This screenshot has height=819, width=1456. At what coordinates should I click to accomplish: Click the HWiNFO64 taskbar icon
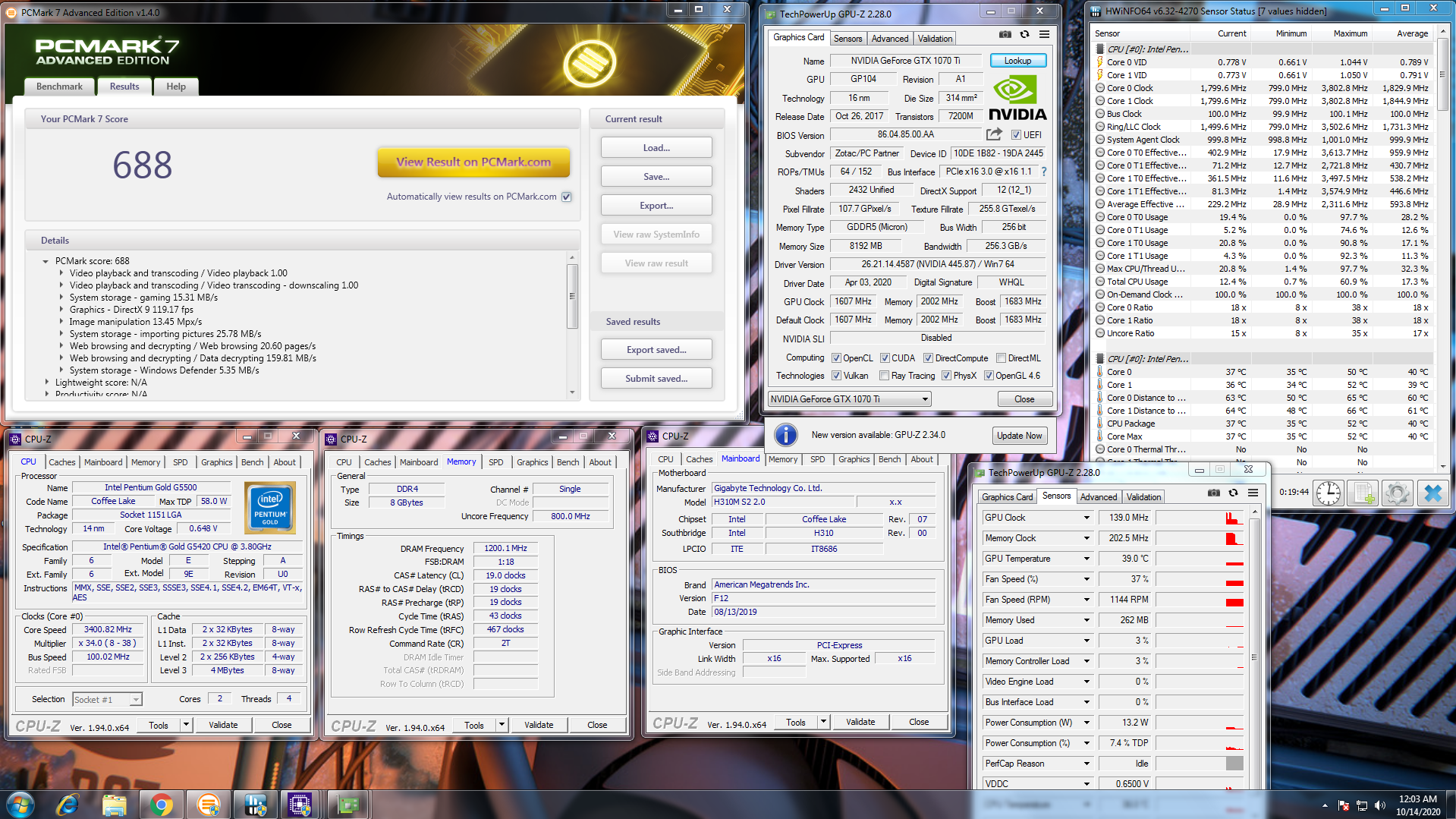pyautogui.click(x=255, y=805)
